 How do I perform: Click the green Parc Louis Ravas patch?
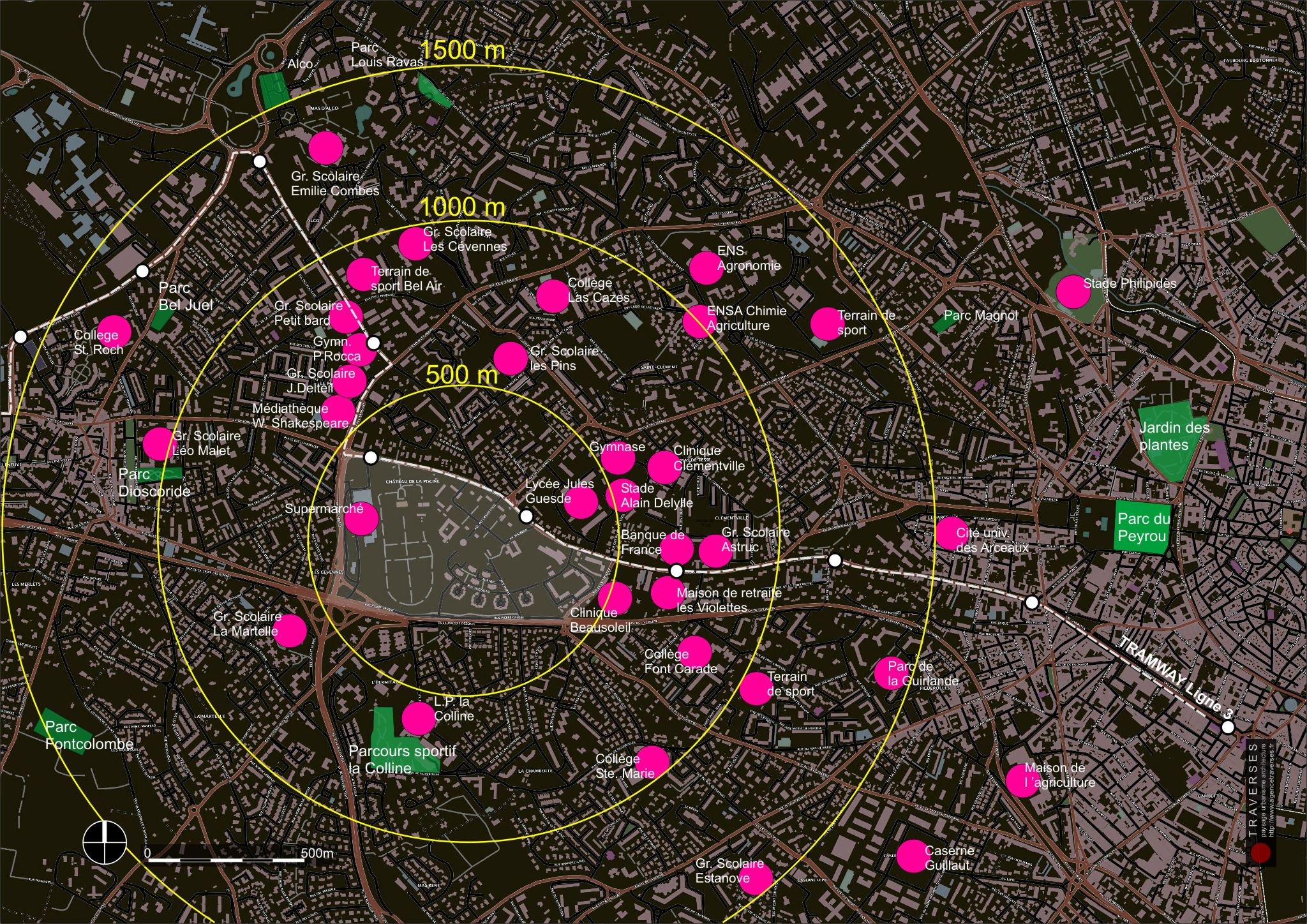point(434,91)
